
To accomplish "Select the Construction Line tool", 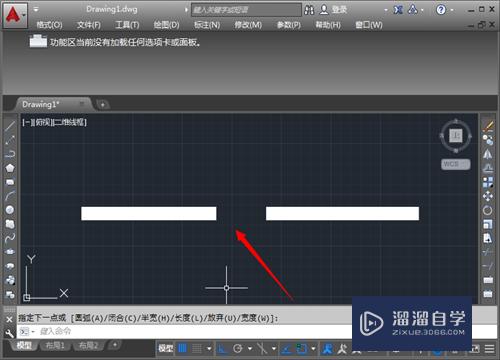I will [10, 140].
